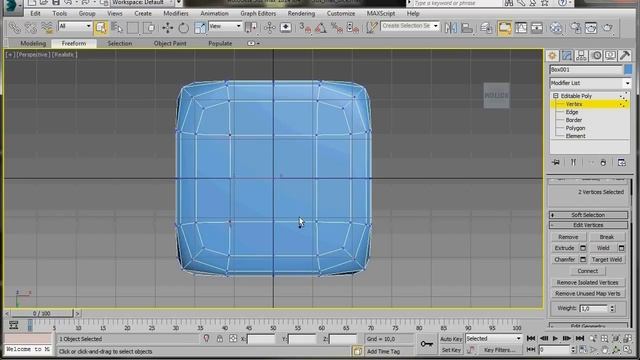Open the Material Editor icon
This screenshot has width=640, height=360.
556,28
